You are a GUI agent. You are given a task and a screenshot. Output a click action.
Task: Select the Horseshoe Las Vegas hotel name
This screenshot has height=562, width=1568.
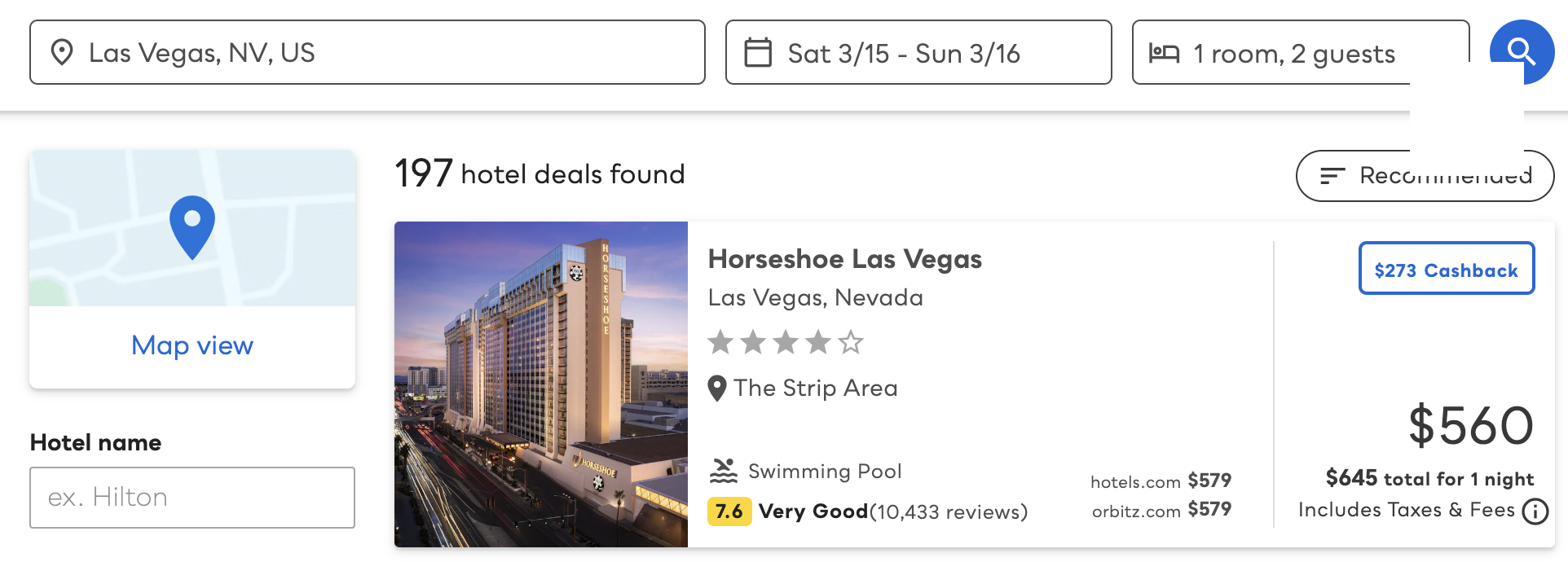tap(845, 259)
